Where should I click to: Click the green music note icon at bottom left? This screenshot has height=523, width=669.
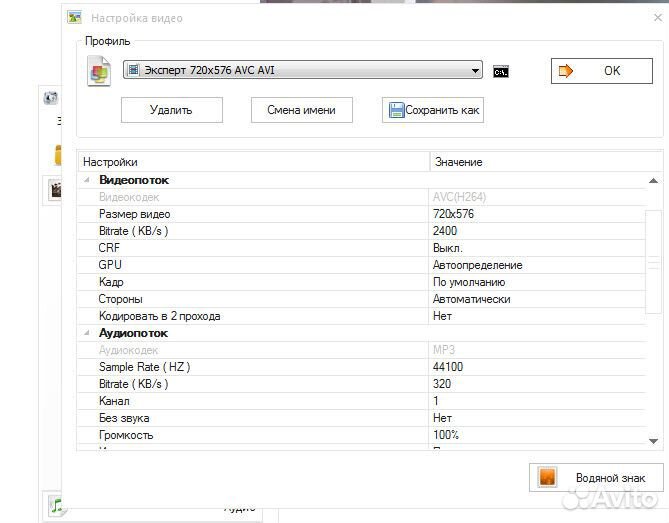coord(57,505)
